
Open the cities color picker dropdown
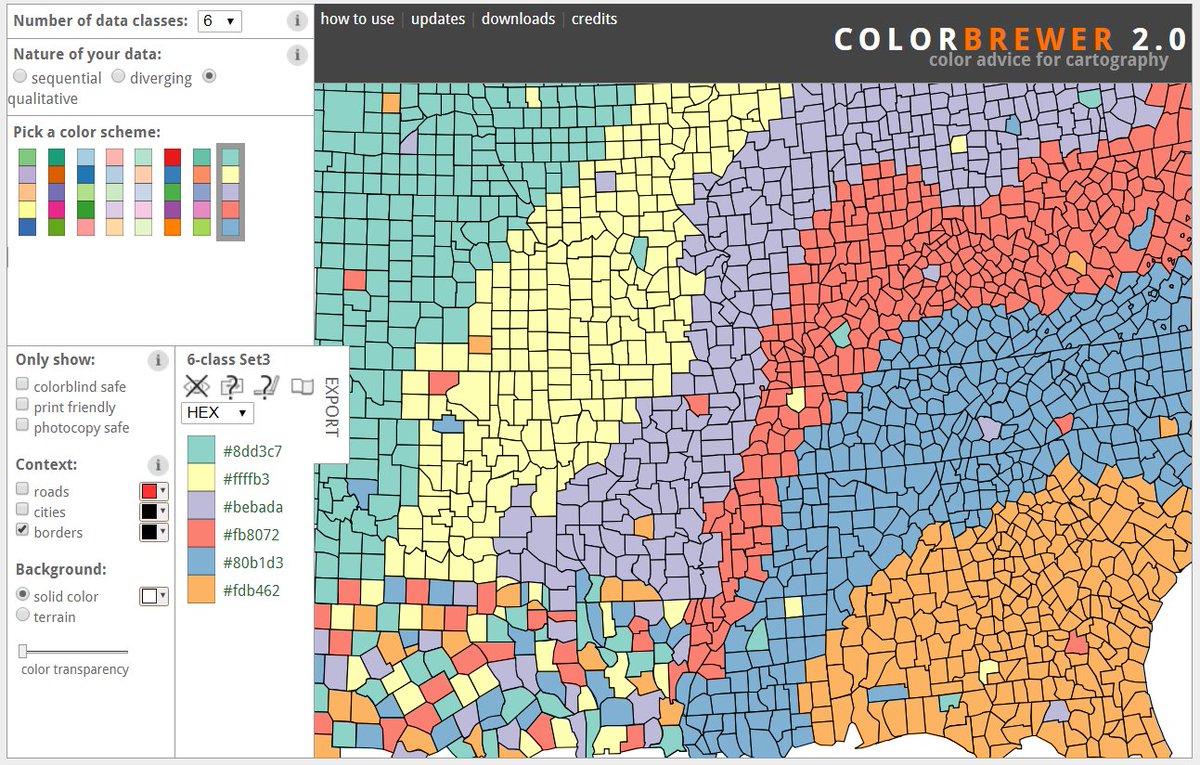[x=153, y=511]
